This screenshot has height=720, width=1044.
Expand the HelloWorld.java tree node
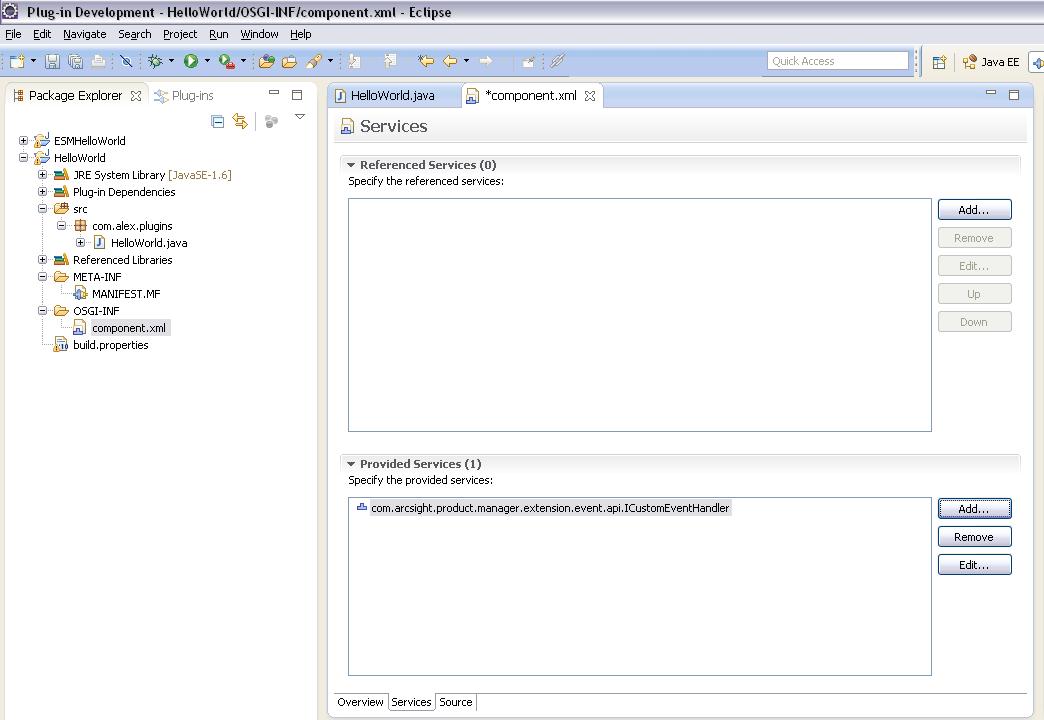pos(81,242)
